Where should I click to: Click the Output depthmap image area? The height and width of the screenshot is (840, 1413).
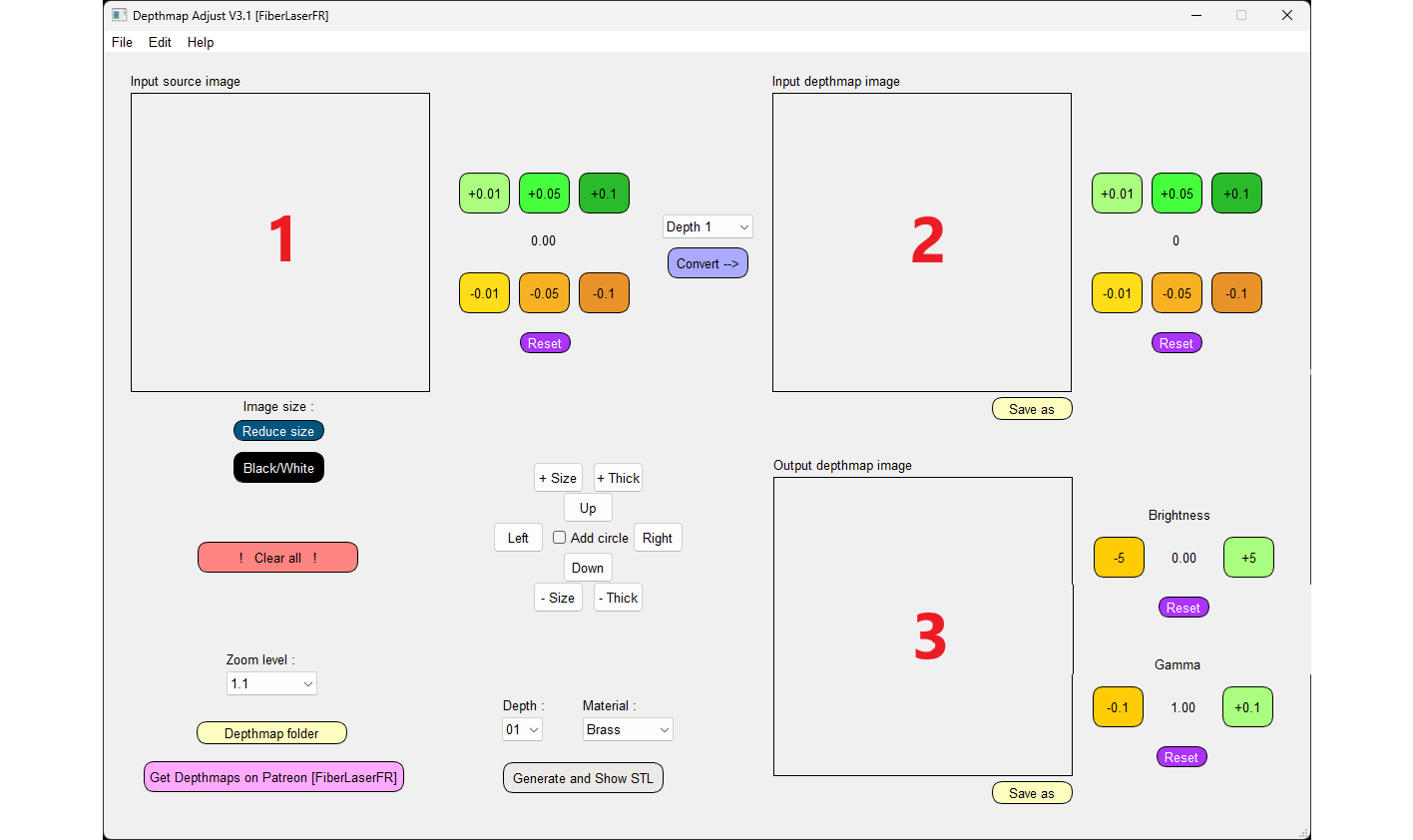pyautogui.click(x=923, y=627)
